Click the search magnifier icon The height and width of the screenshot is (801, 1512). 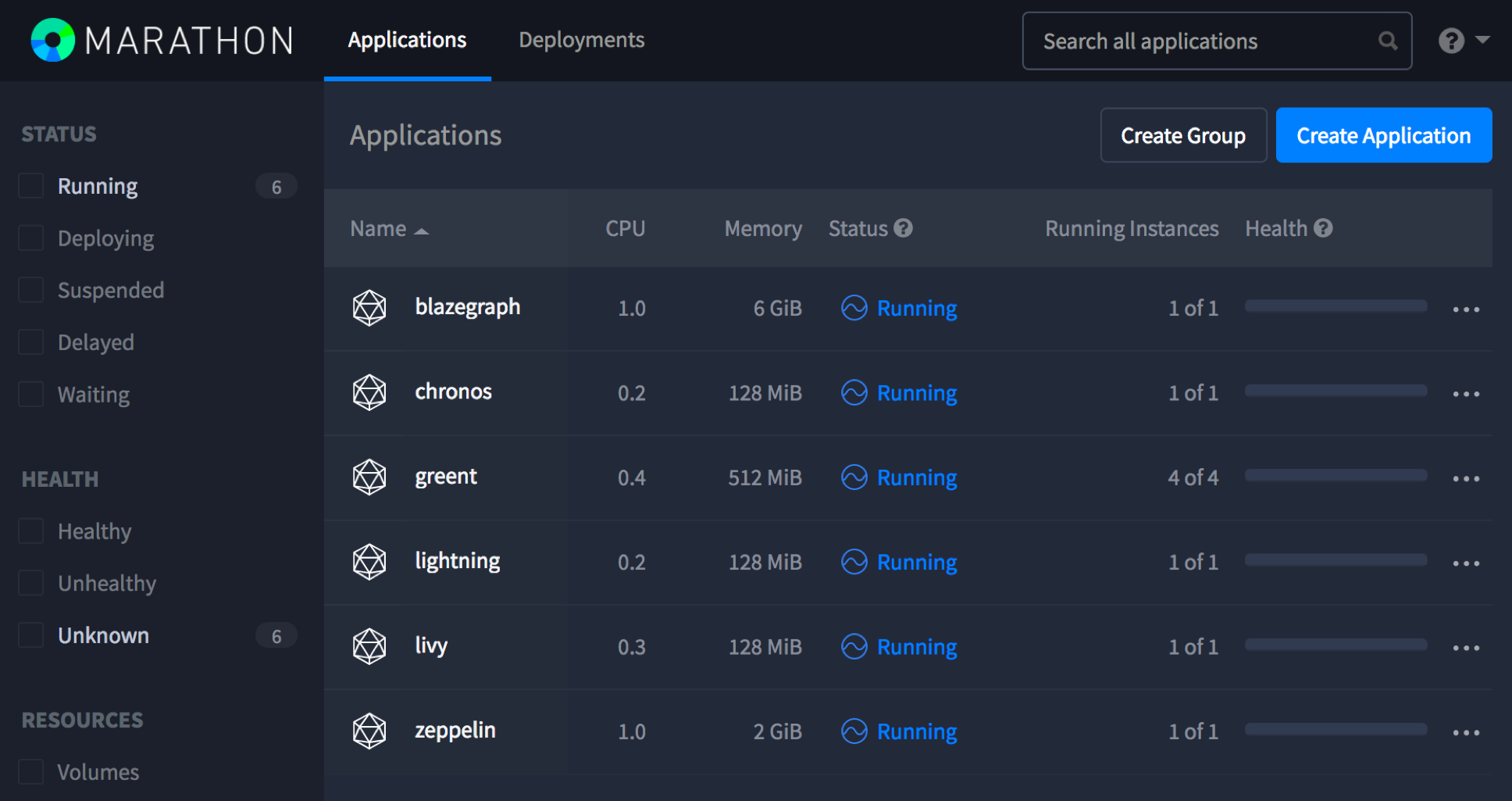pyautogui.click(x=1387, y=41)
